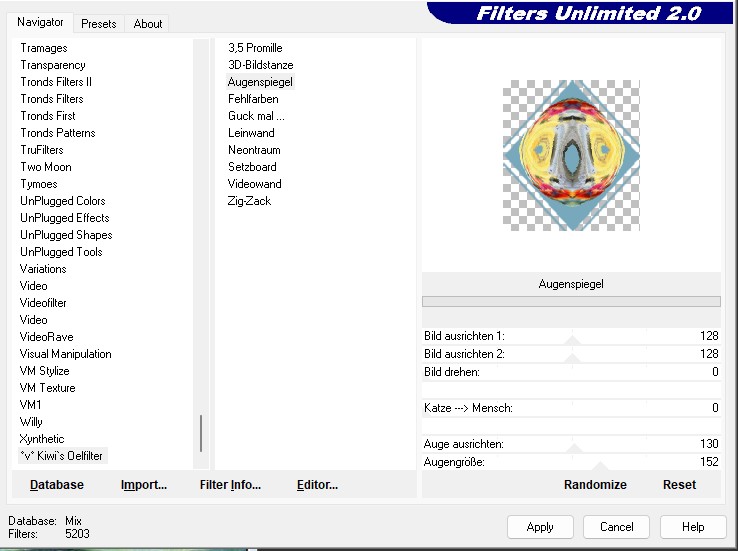Screen dimensions: 738x551
Task: Select the Tymoes category
Action: click(x=39, y=184)
